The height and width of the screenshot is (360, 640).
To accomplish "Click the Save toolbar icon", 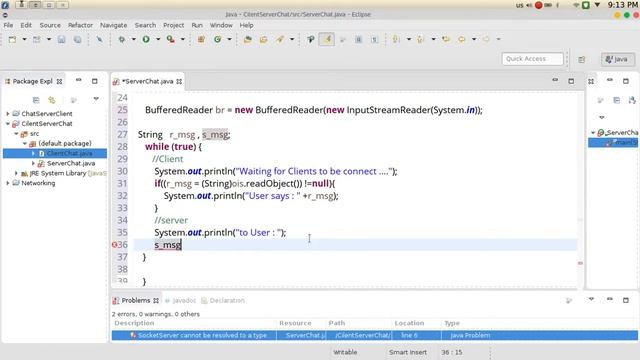I will click(61, 40).
